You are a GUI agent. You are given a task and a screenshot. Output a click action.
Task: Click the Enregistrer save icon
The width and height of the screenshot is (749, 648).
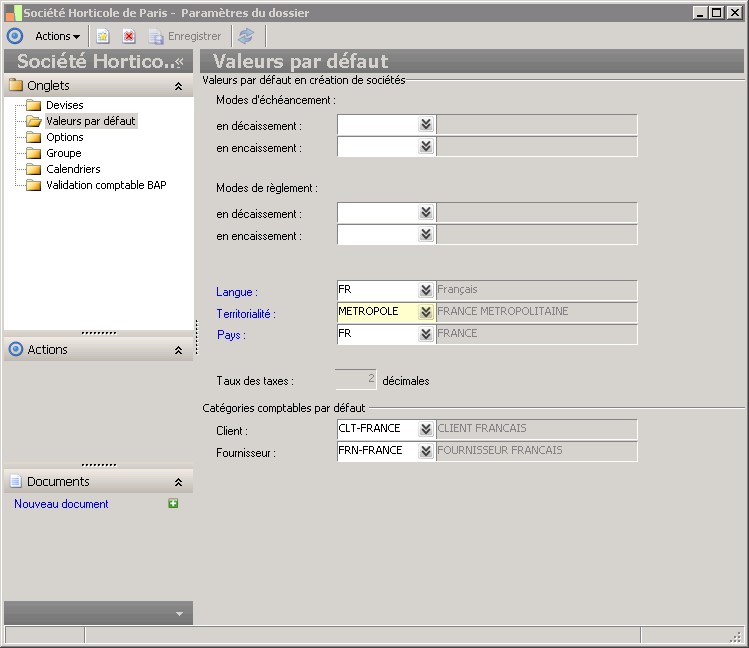[x=156, y=36]
